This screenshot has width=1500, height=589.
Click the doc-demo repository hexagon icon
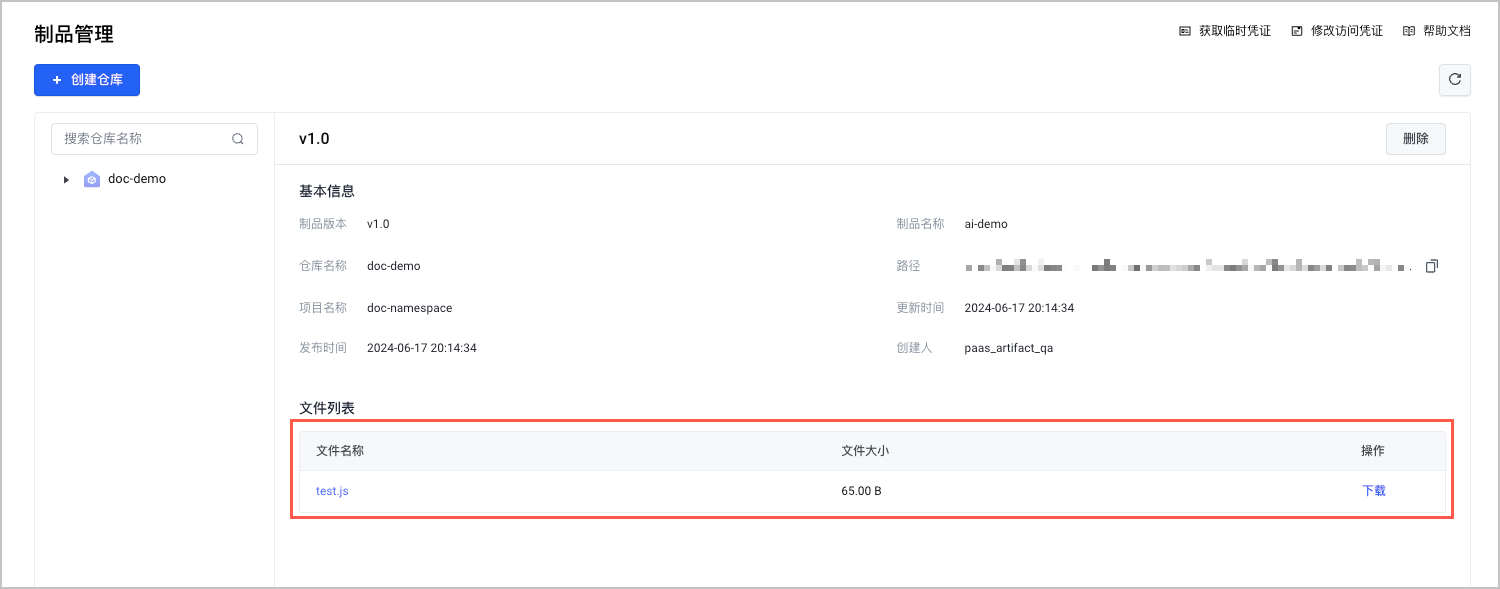[92, 180]
